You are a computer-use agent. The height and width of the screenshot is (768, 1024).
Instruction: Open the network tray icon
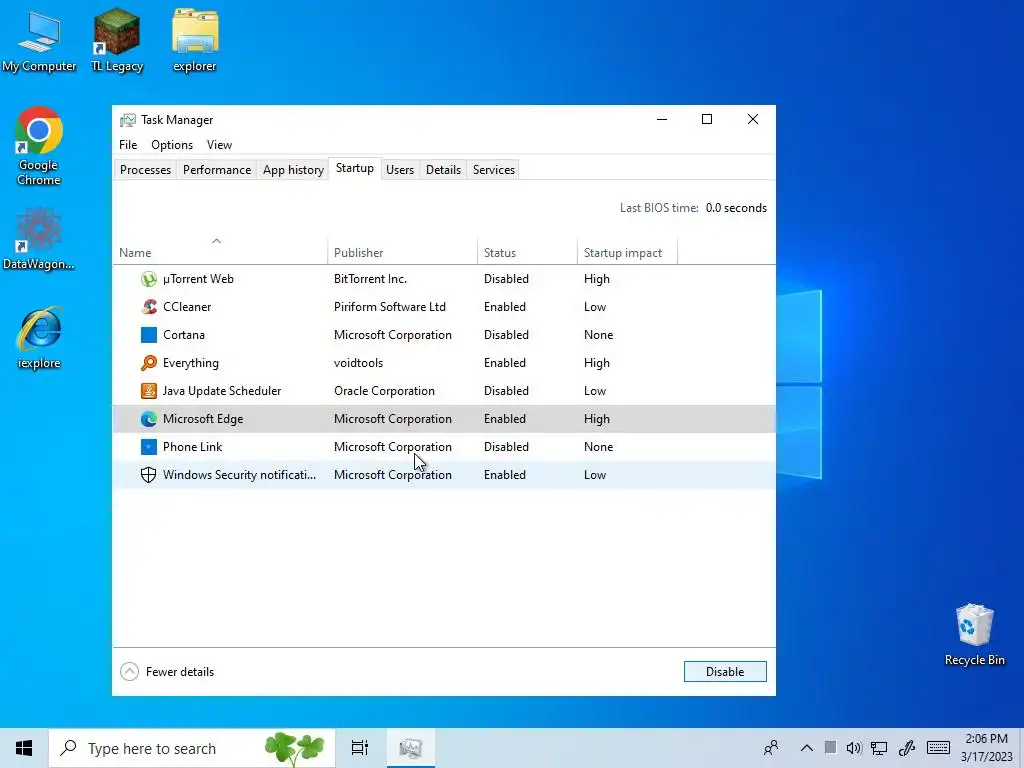879,748
